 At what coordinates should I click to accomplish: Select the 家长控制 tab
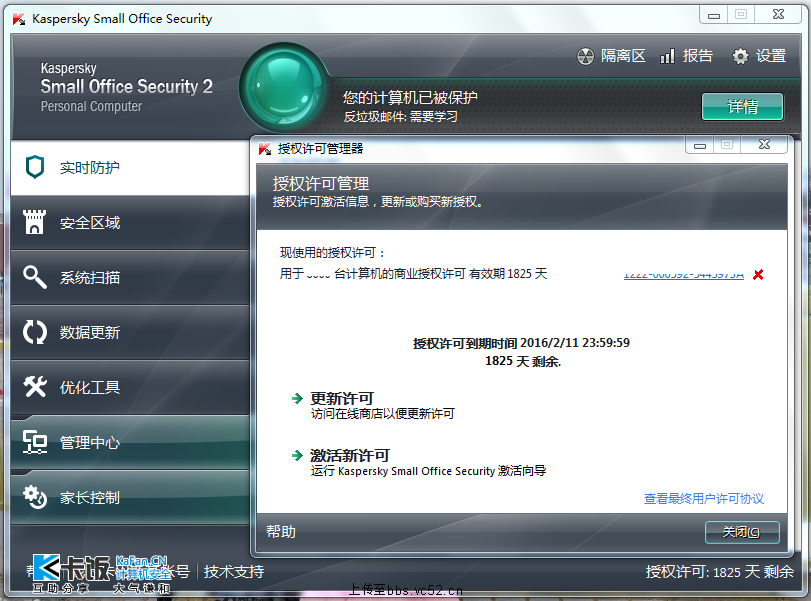130,498
